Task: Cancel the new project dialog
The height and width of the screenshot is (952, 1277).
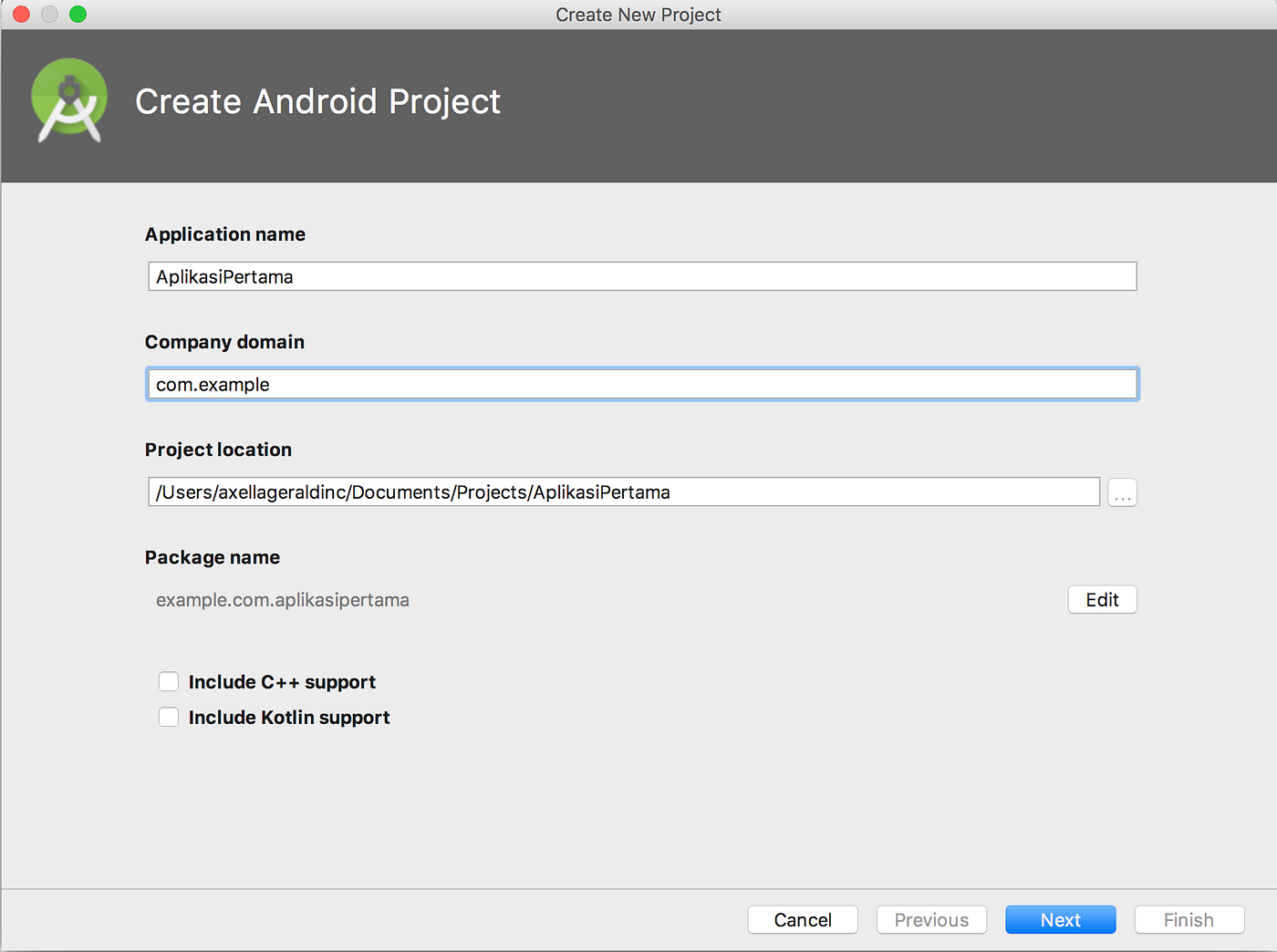Action: coord(802,919)
